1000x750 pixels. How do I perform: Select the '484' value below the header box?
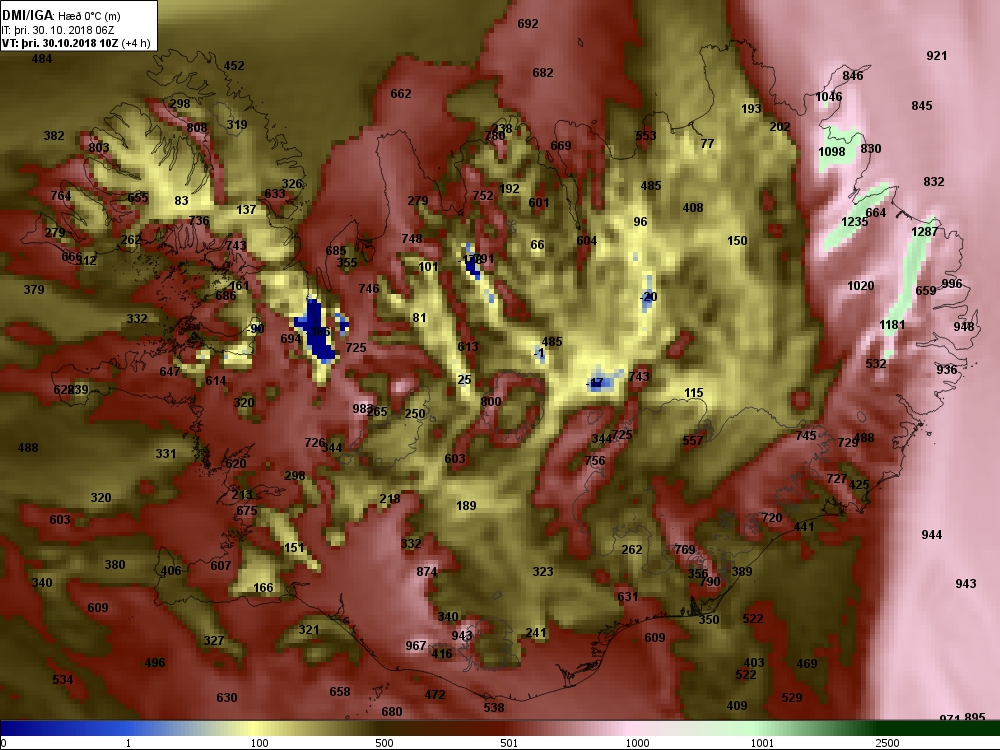click(x=41, y=59)
